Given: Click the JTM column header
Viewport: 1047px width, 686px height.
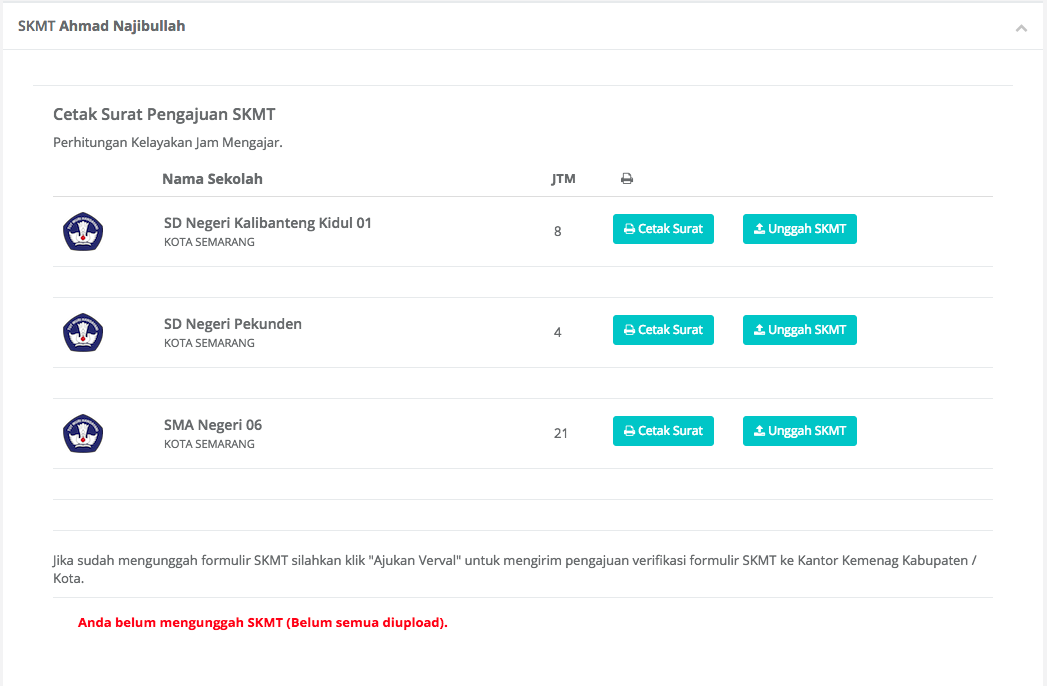Looking at the screenshot, I should tap(563, 178).
